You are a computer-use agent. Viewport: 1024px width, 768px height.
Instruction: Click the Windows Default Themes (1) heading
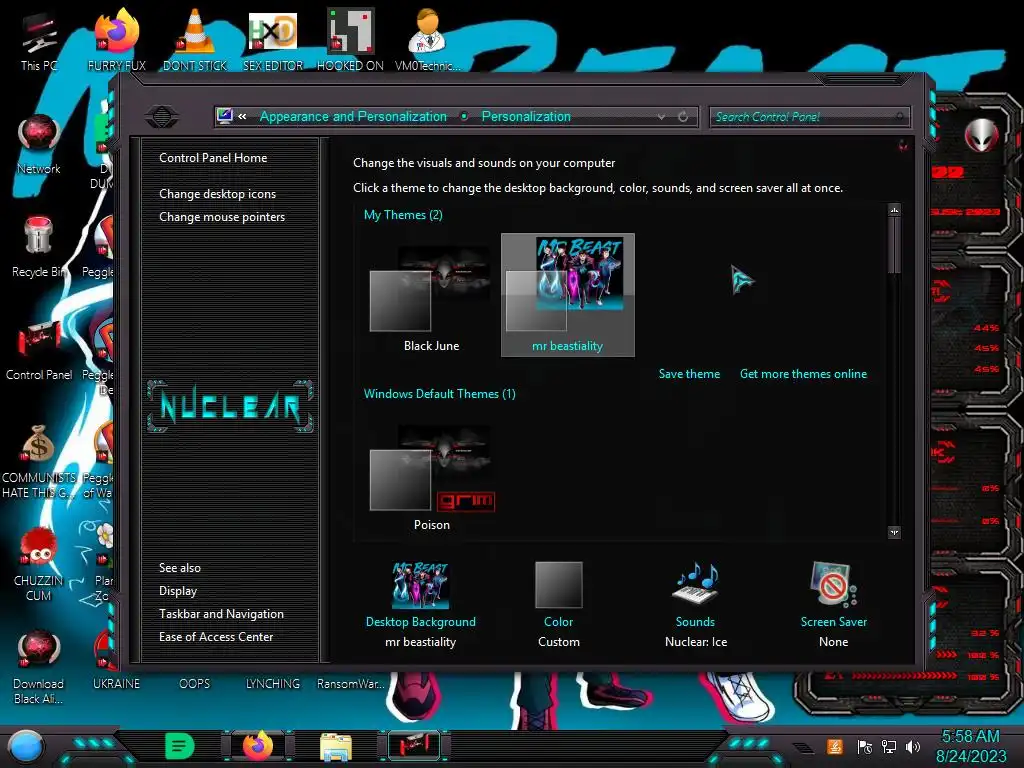[x=440, y=394]
